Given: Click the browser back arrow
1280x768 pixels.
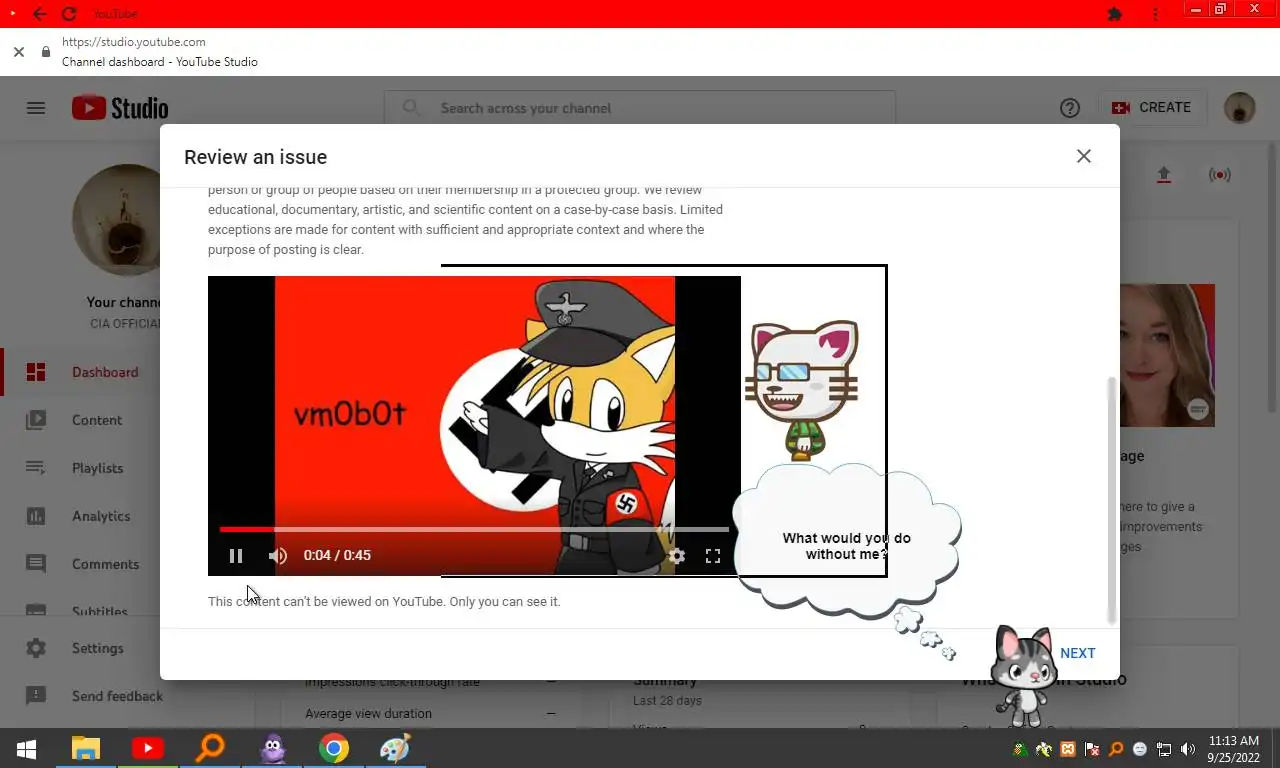Looking at the screenshot, I should pos(39,14).
